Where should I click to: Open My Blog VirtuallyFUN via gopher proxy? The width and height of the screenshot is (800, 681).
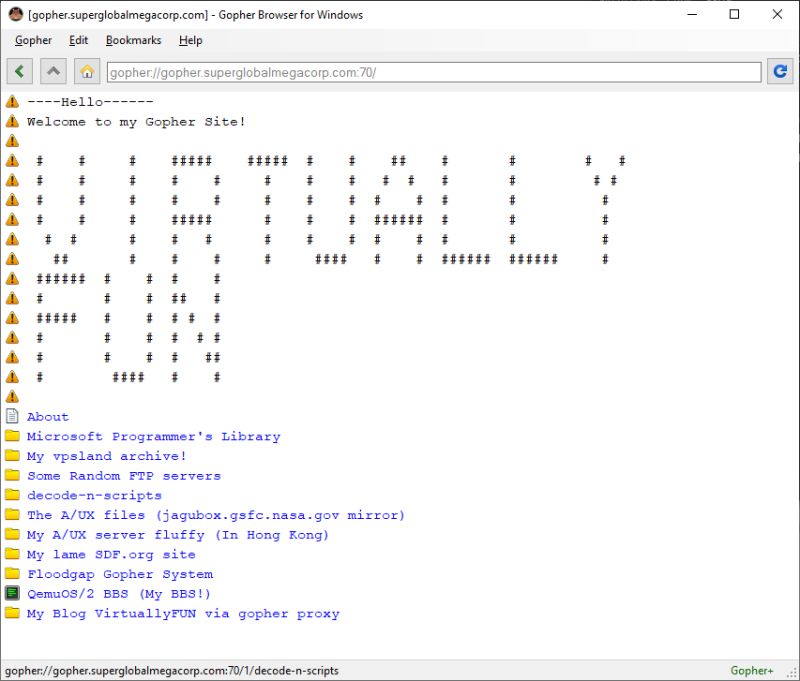tap(183, 614)
